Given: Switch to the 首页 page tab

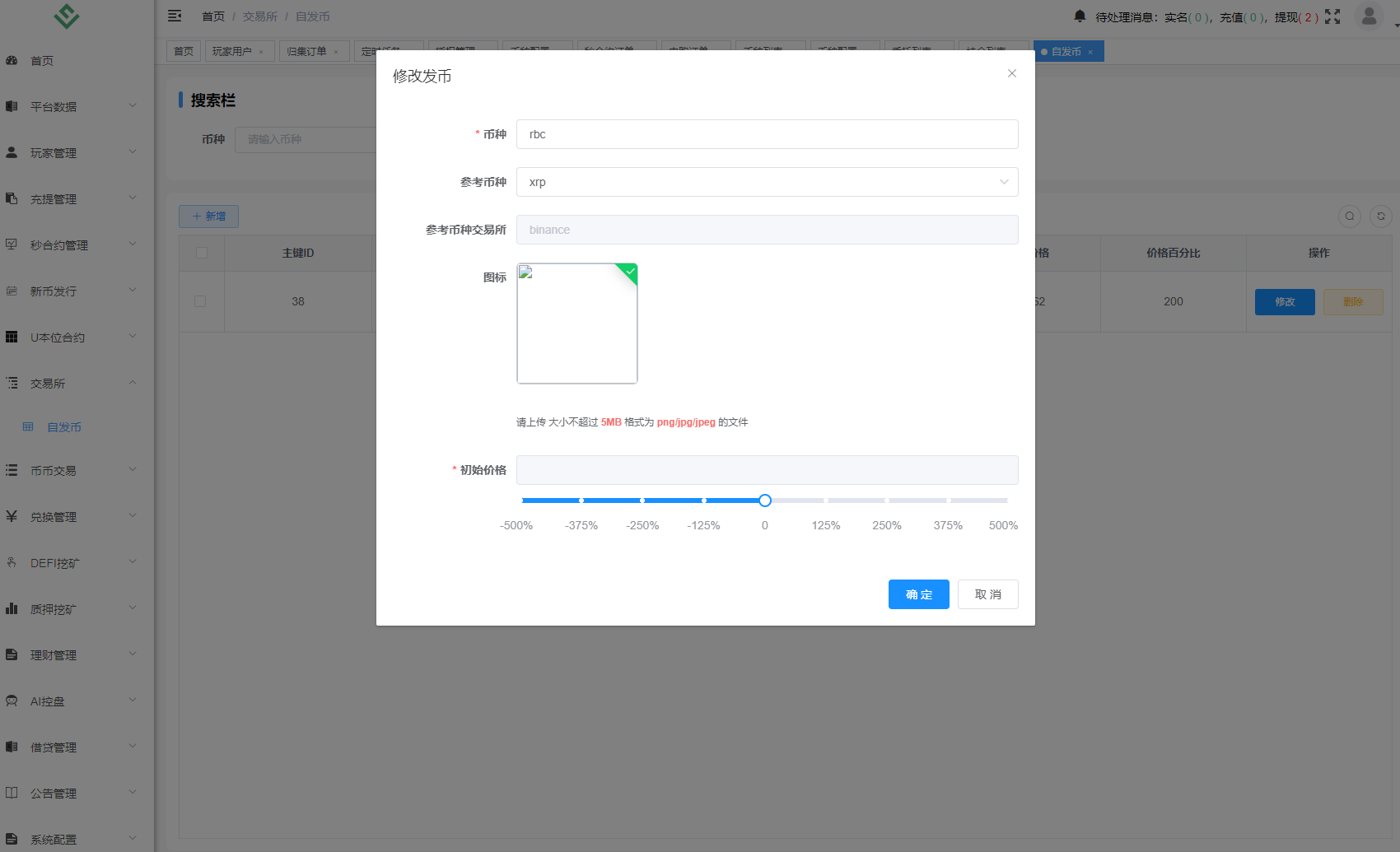Looking at the screenshot, I should click(x=184, y=51).
